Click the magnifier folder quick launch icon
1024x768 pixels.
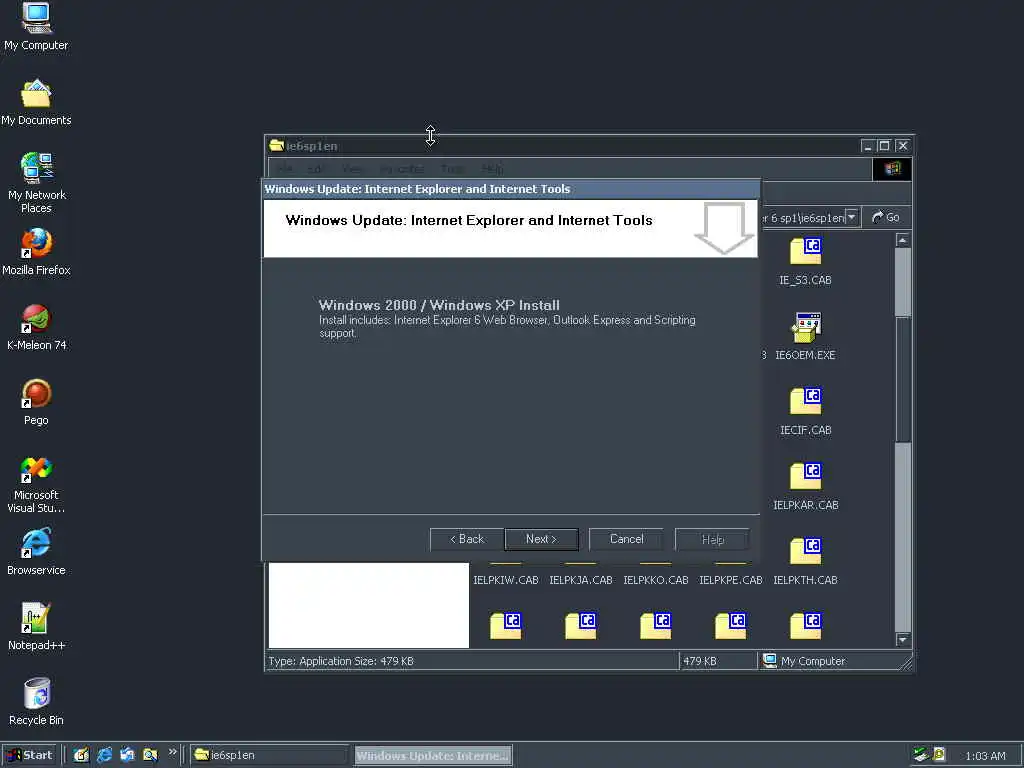coord(150,755)
